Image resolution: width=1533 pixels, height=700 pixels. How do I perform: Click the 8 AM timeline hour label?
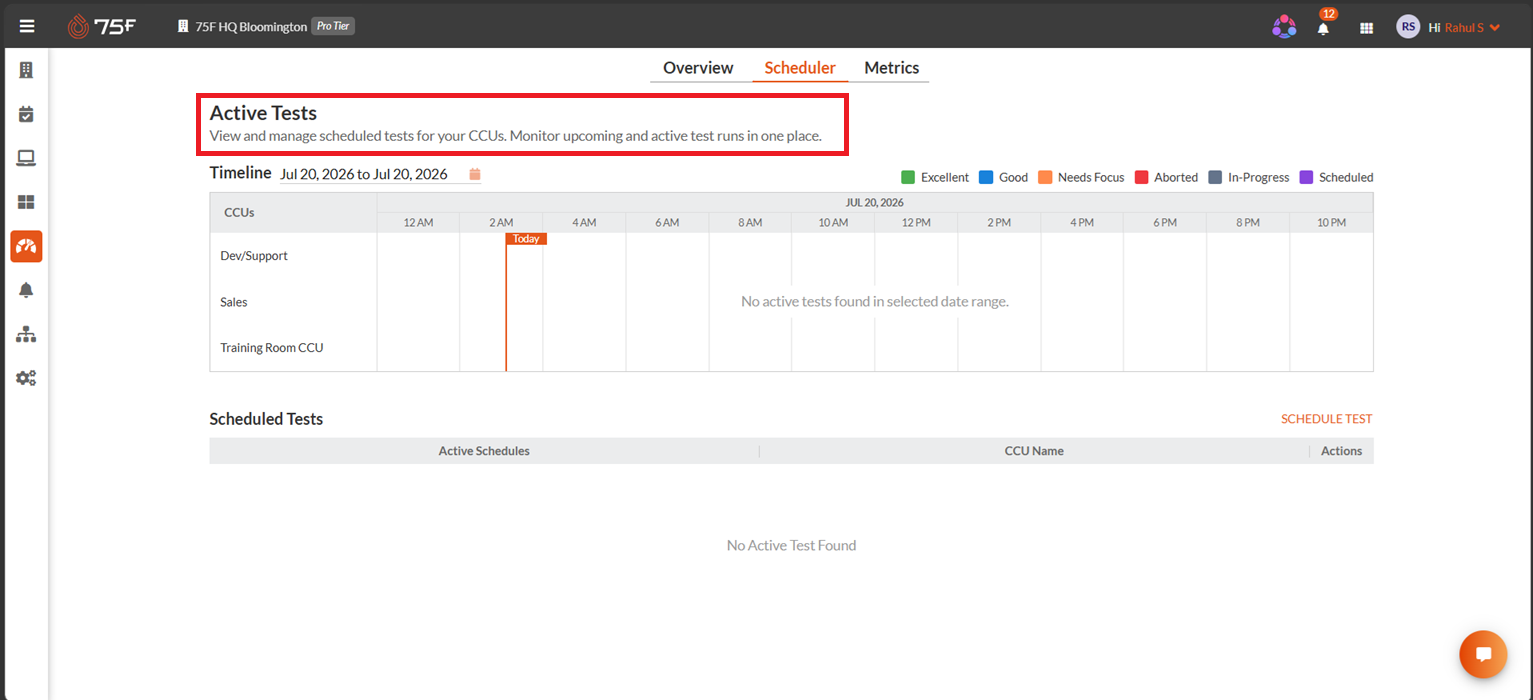[x=750, y=222]
